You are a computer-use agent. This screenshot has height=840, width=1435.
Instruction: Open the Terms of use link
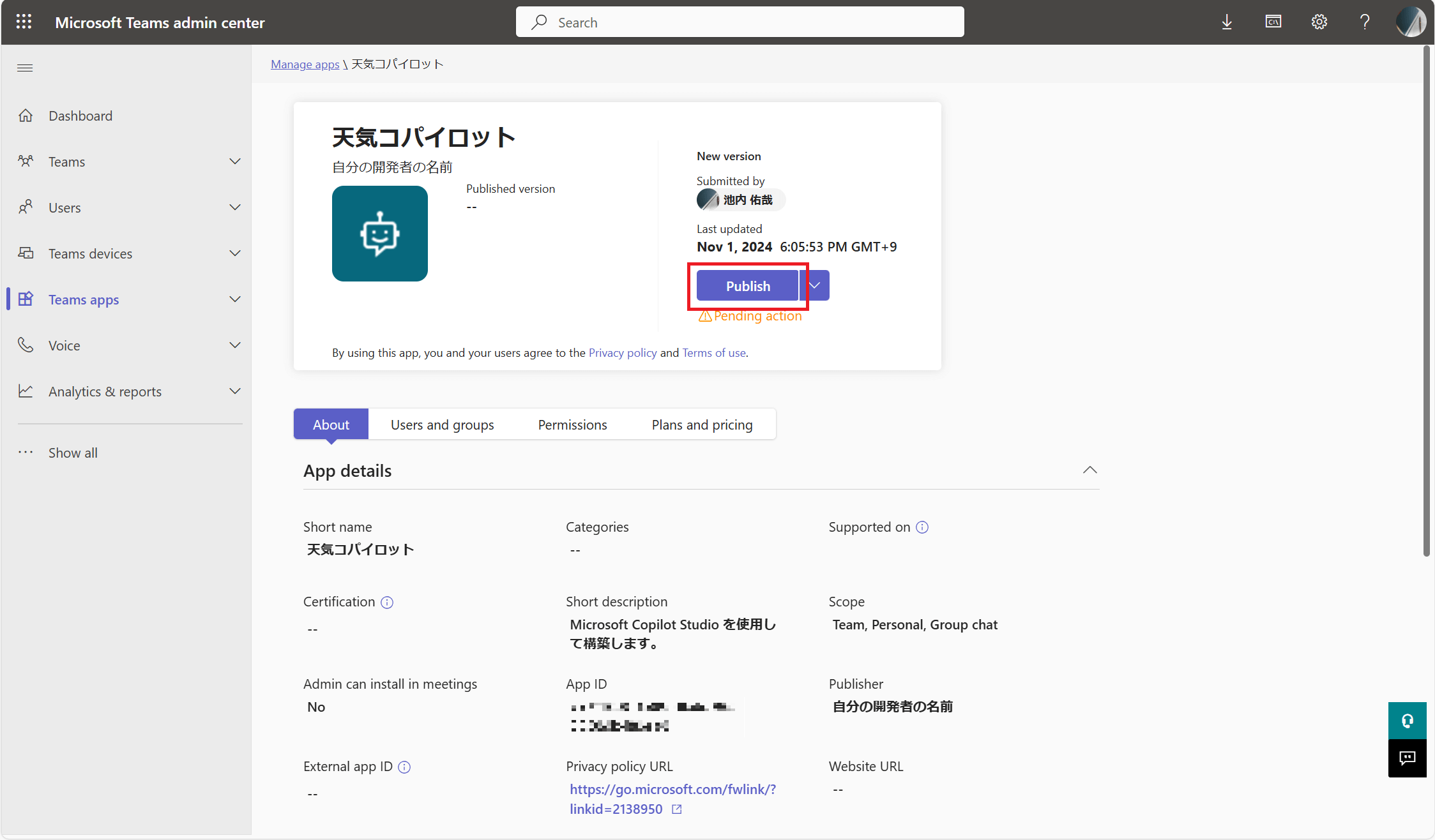(x=714, y=352)
